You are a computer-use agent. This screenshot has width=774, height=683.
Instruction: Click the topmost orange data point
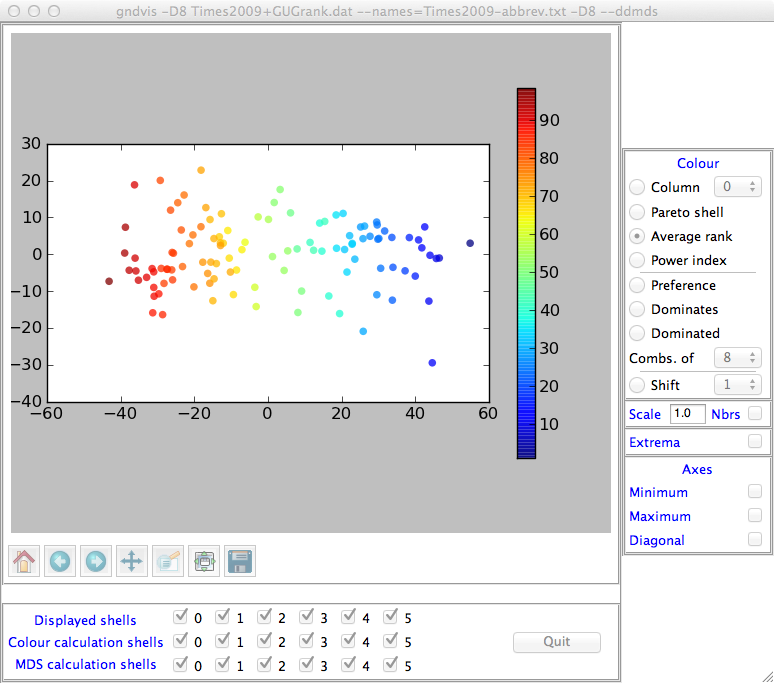click(201, 170)
